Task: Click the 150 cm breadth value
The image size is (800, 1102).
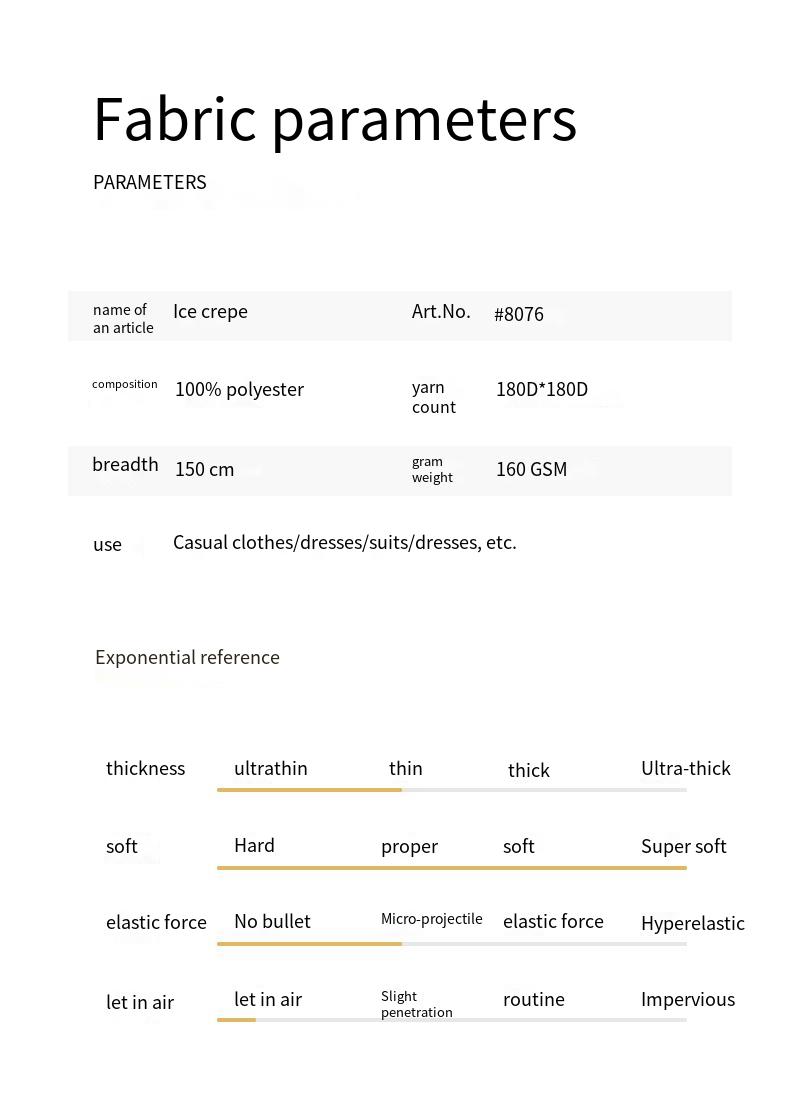Action: (x=204, y=470)
